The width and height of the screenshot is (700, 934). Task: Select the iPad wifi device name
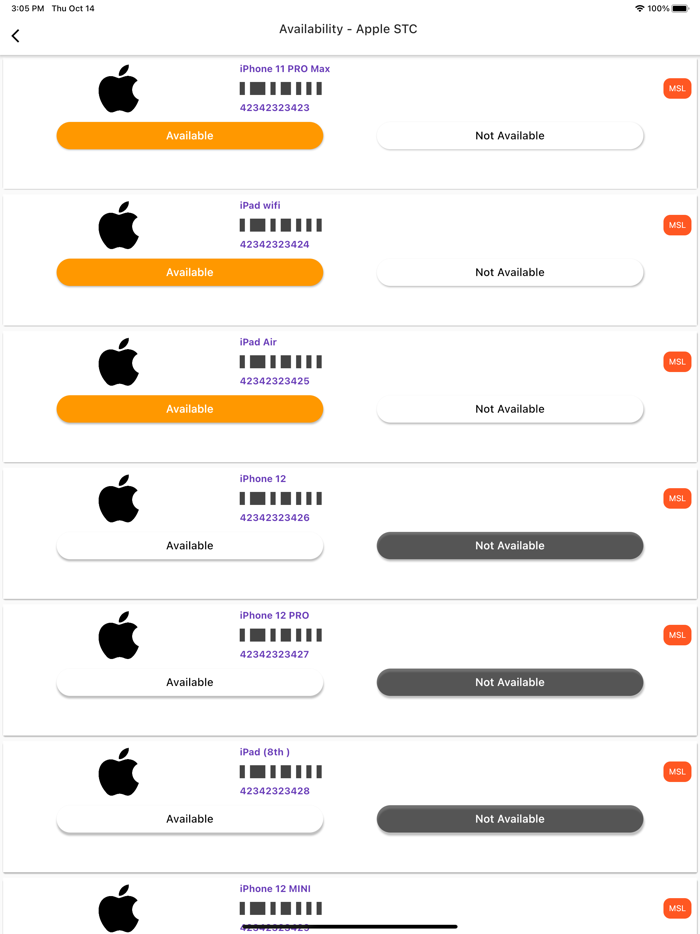pos(262,205)
